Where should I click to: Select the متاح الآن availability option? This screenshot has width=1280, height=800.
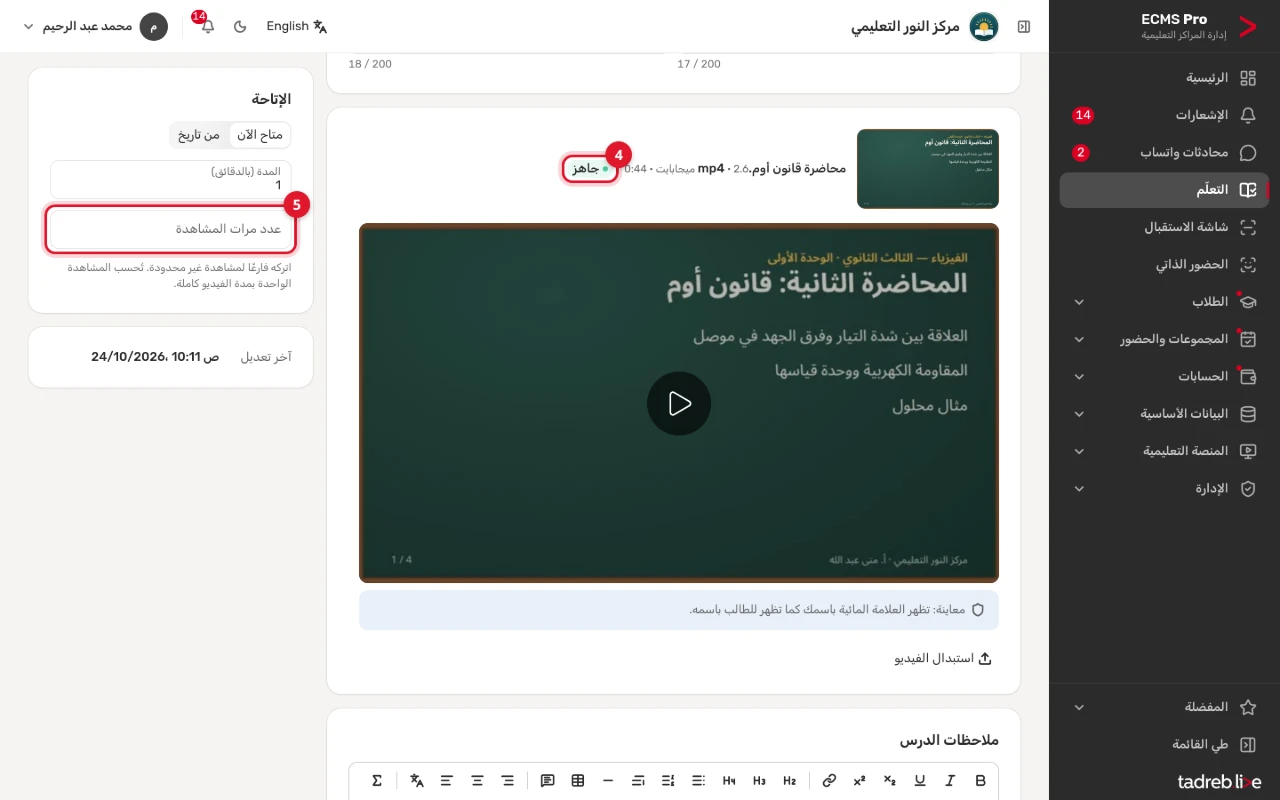pos(260,135)
